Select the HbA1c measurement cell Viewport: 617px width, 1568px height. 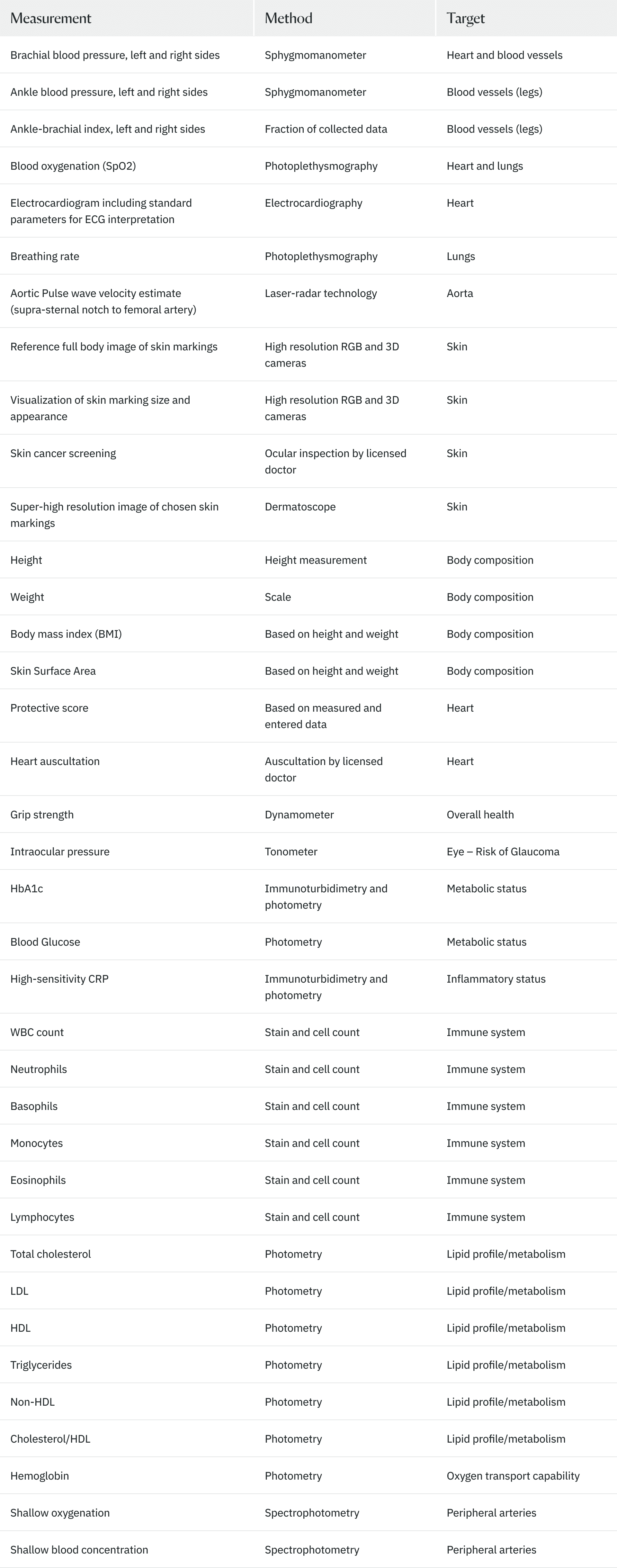27,889
